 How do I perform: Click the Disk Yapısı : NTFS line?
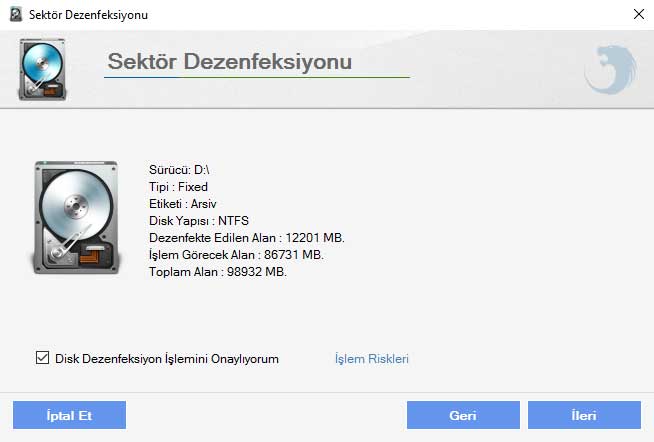[199, 221]
